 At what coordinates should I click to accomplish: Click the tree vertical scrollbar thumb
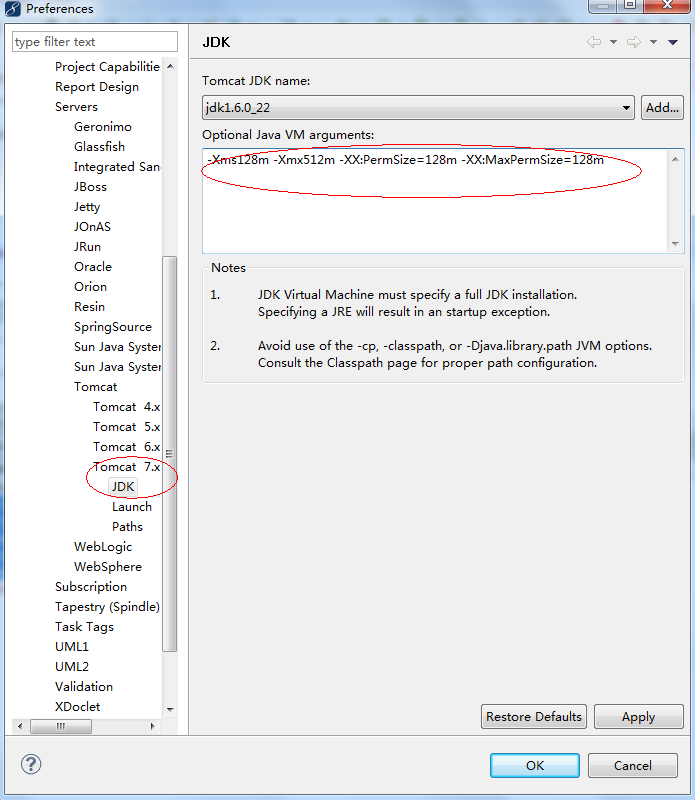(169, 454)
